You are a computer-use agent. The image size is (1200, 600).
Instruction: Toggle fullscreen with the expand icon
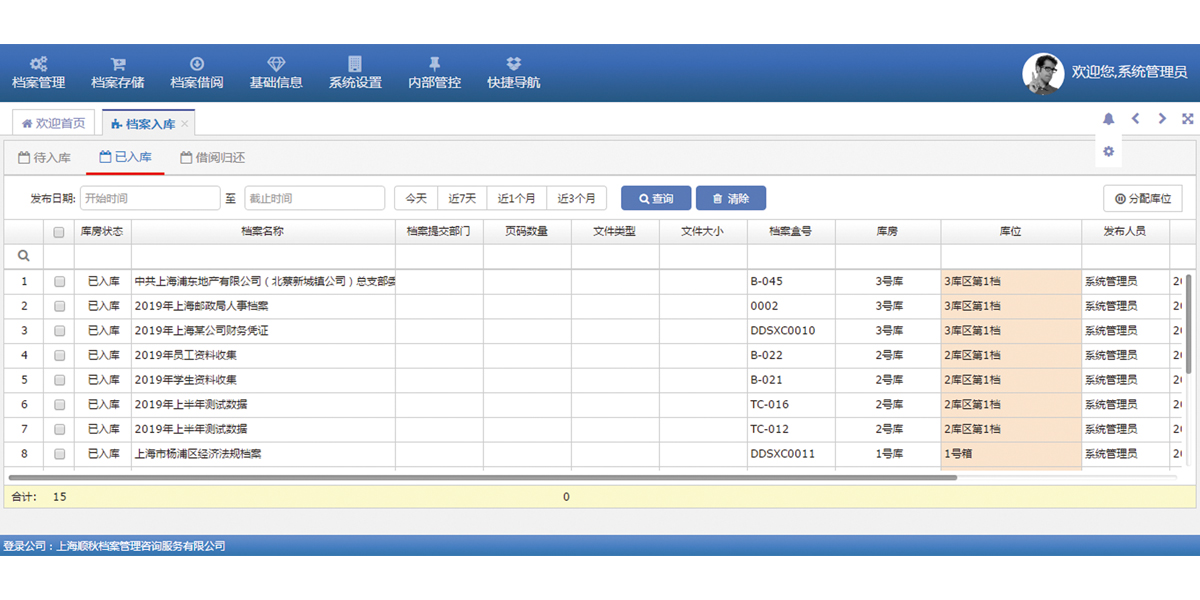click(1188, 119)
